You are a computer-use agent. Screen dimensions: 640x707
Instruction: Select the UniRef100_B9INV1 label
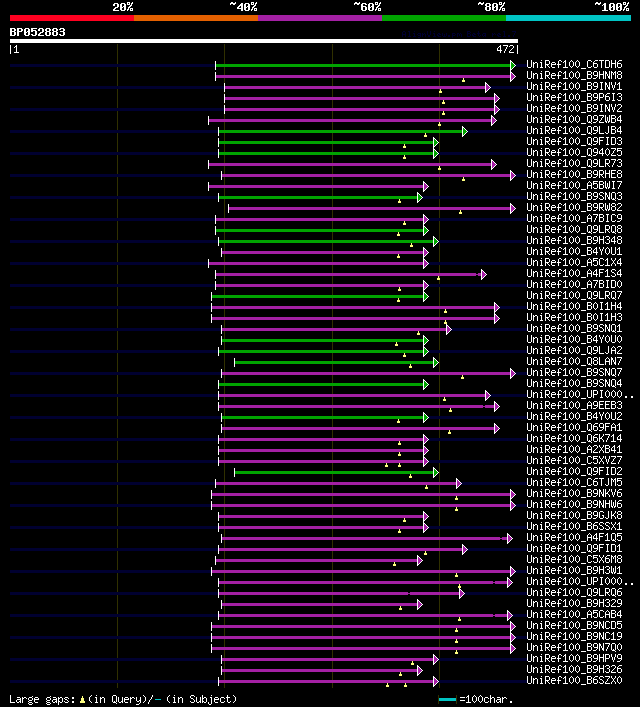[x=574, y=86]
